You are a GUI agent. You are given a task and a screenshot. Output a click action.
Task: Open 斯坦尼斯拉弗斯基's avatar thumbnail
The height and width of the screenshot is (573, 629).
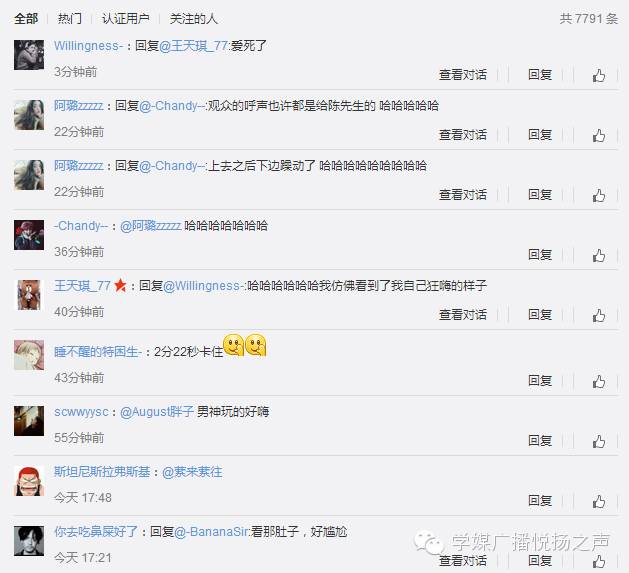[29, 481]
